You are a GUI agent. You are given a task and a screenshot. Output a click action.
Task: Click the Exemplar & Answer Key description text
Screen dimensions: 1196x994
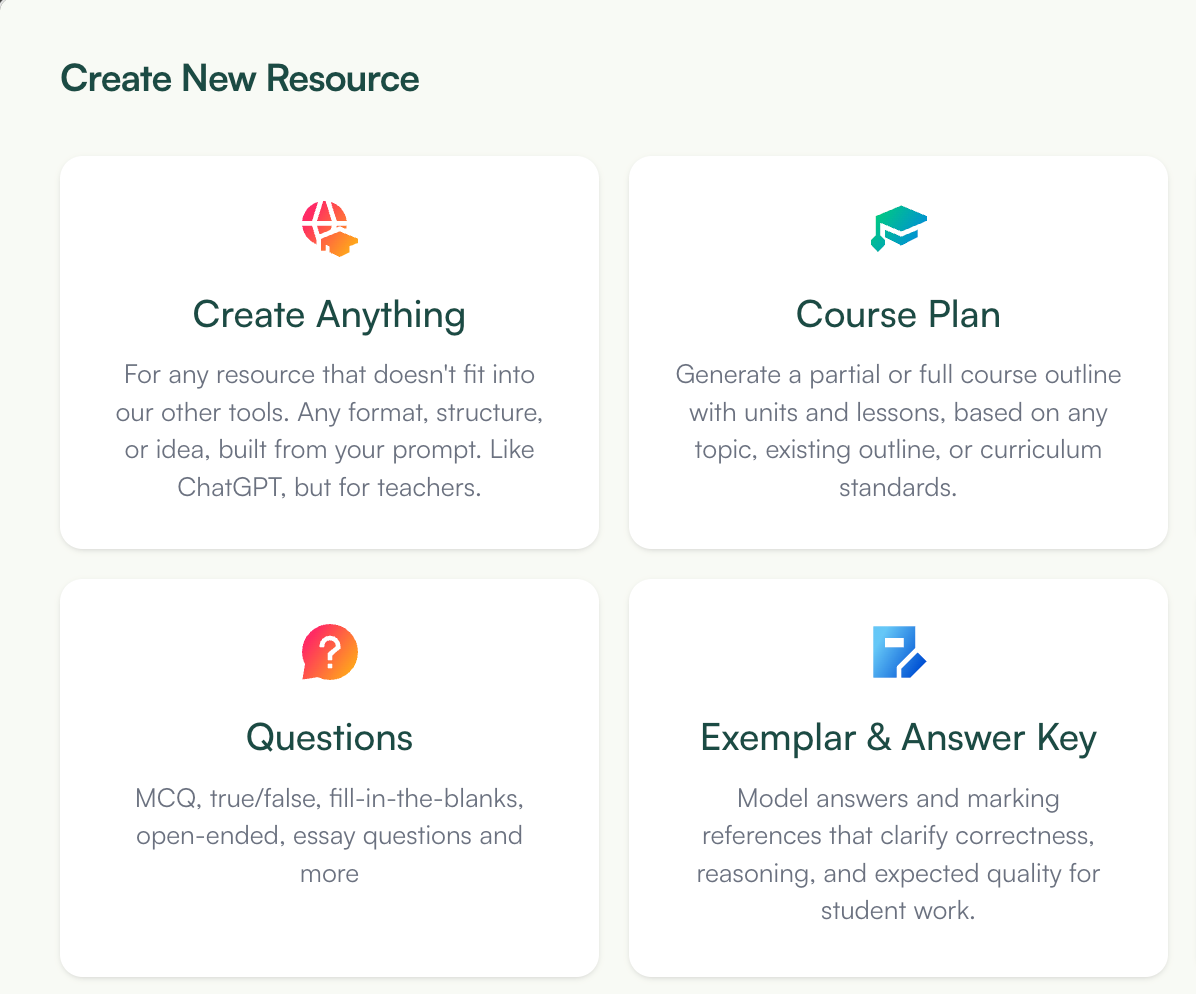[x=897, y=853]
